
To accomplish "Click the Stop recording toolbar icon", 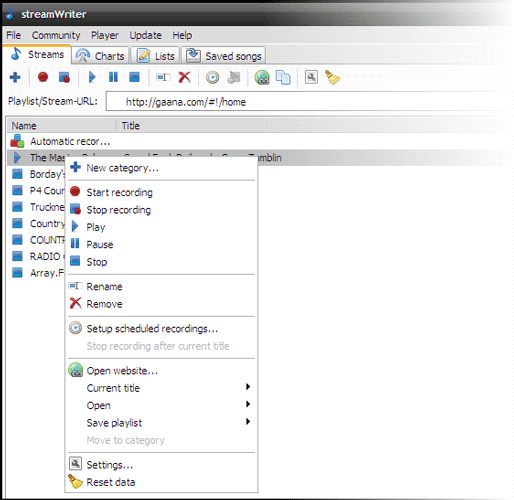I will (x=64, y=77).
